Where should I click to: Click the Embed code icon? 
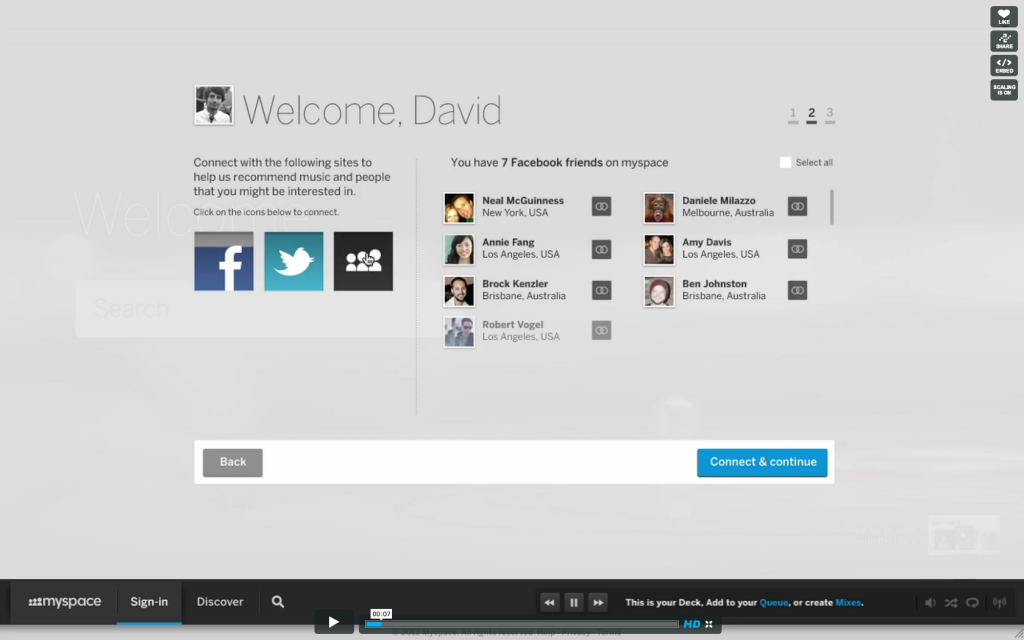(x=1004, y=65)
